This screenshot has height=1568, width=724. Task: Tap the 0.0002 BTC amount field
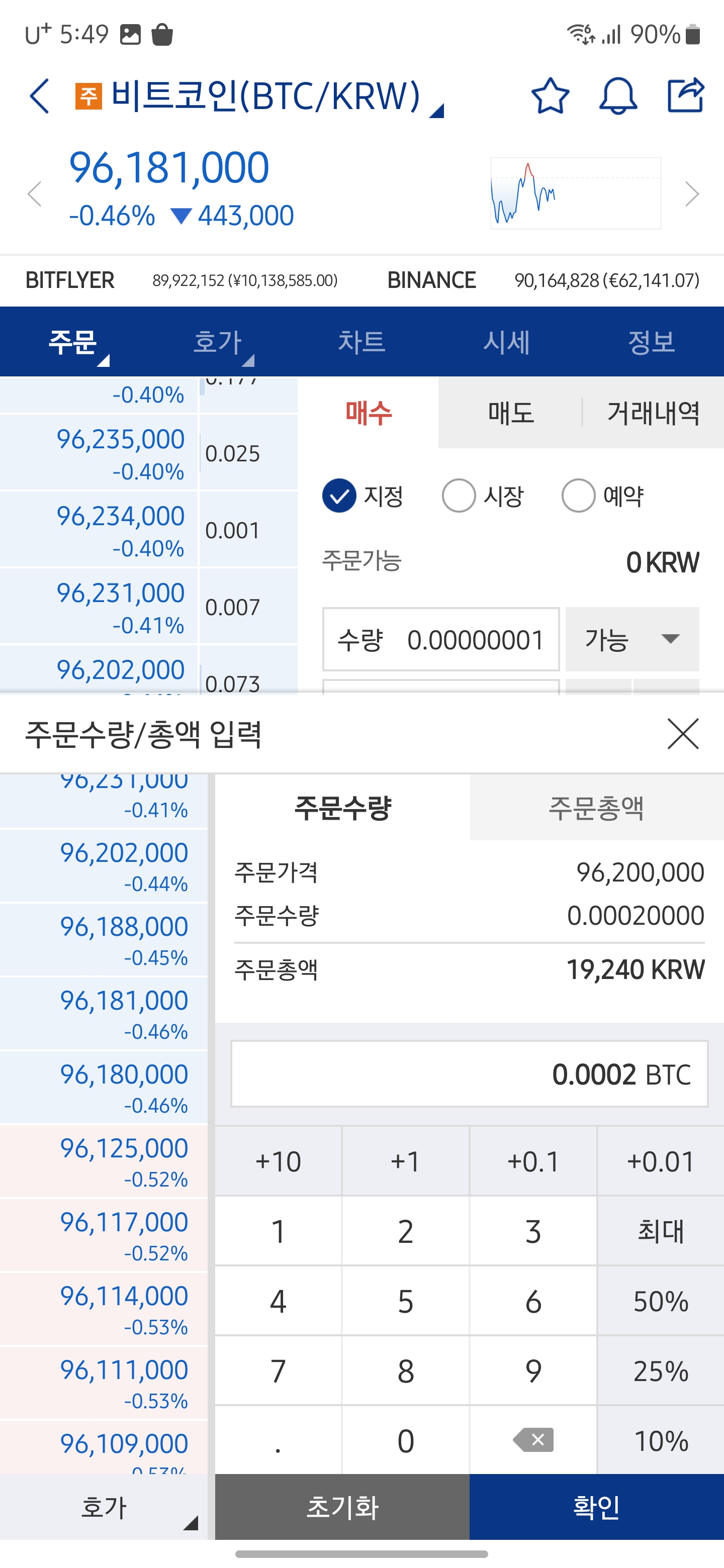(x=469, y=1074)
